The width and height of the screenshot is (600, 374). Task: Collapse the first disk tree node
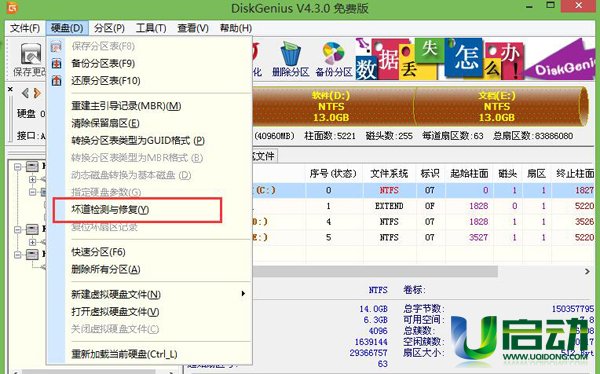18,167
